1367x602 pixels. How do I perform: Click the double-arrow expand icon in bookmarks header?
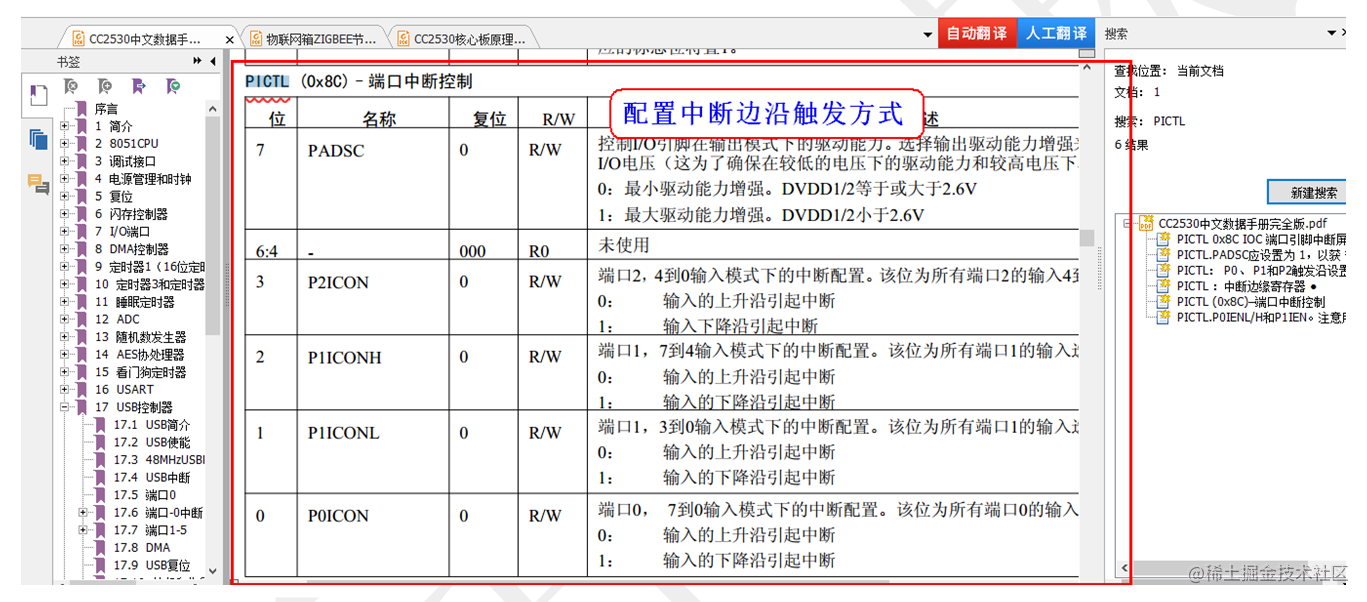click(x=199, y=62)
